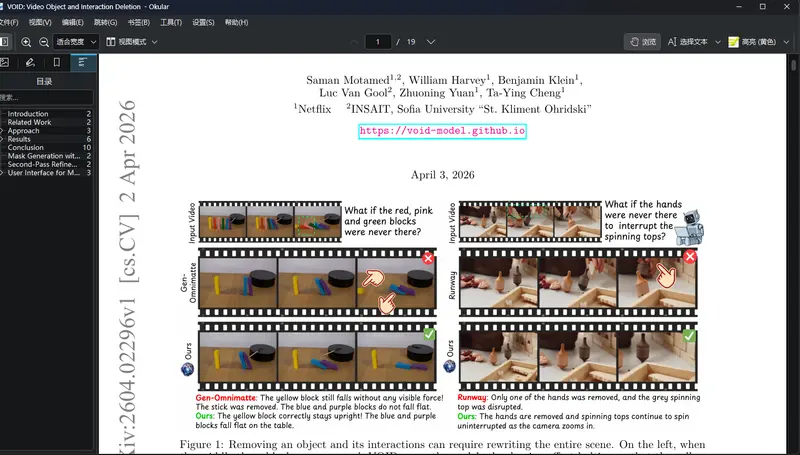The image size is (800, 455).
Task: Select the 高亮 (黄色) yellow highlighter tool
Action: [x=752, y=42]
